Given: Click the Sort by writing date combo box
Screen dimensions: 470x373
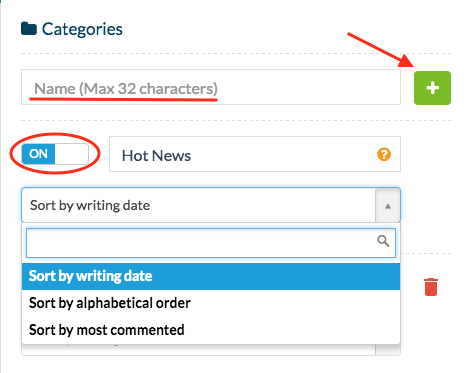Looking at the screenshot, I should pyautogui.click(x=211, y=205).
